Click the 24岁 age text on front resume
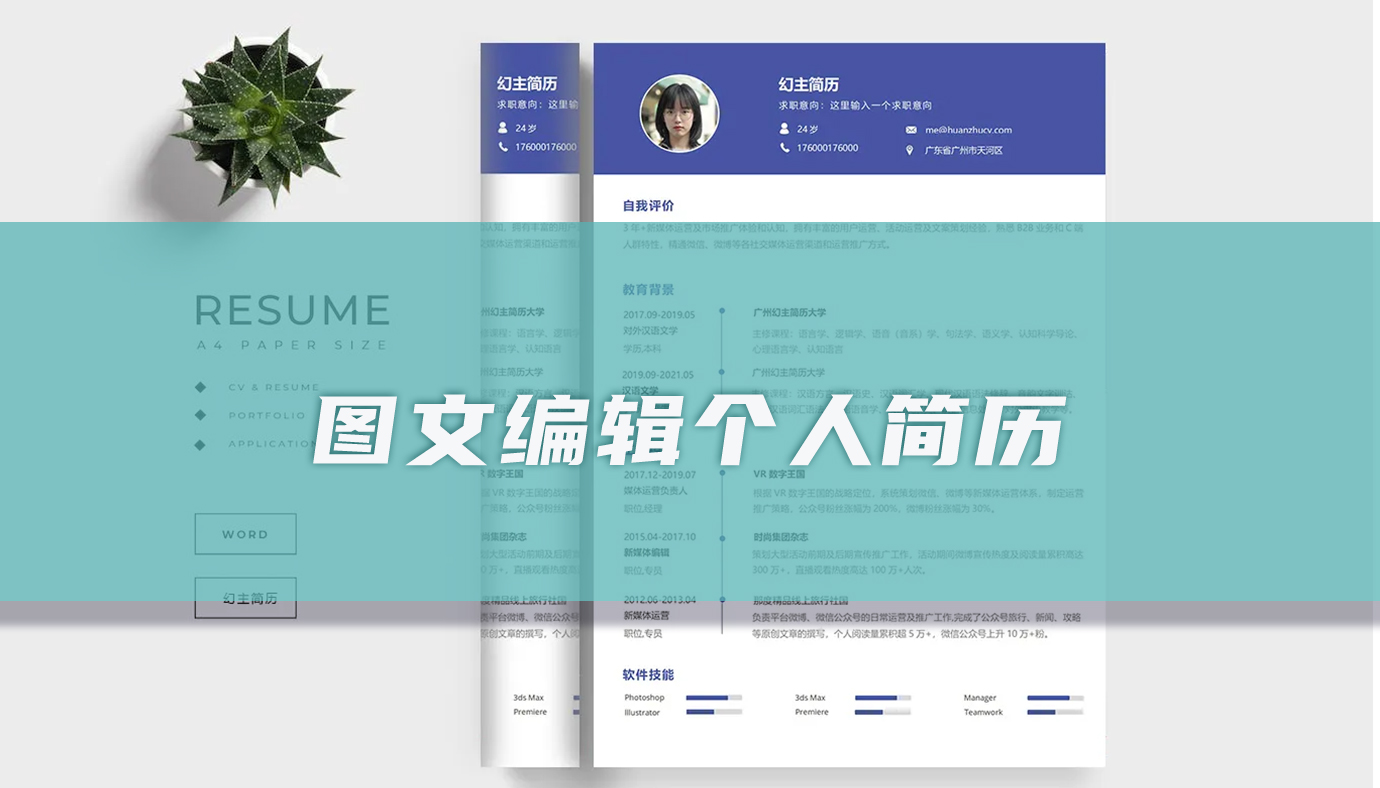1380x788 pixels. click(x=807, y=129)
